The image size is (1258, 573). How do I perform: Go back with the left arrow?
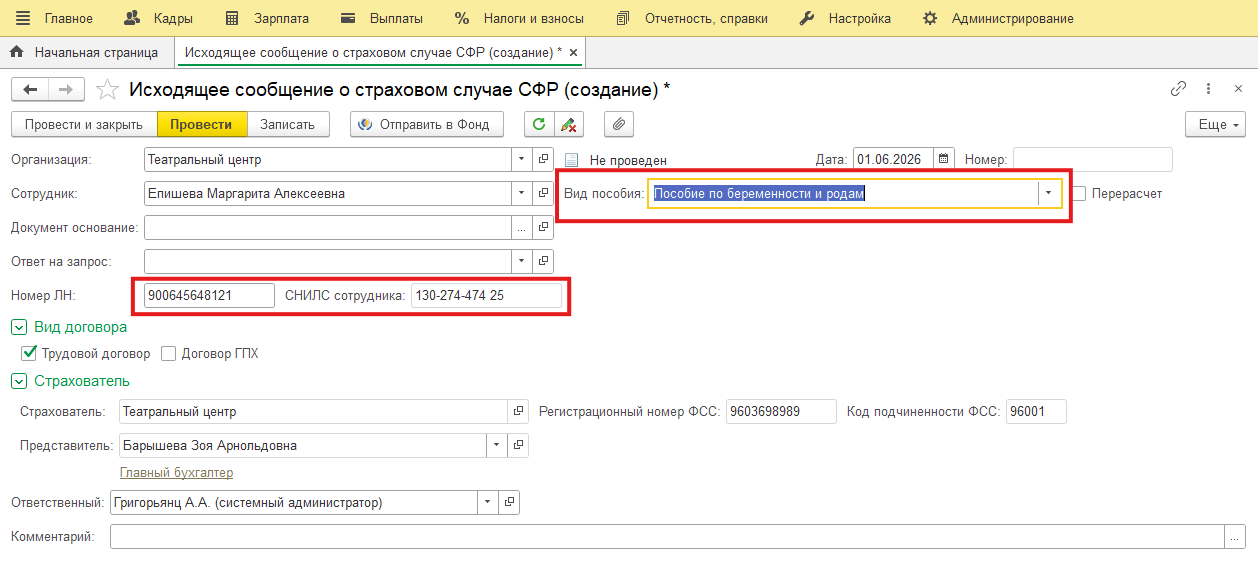pyautogui.click(x=30, y=90)
